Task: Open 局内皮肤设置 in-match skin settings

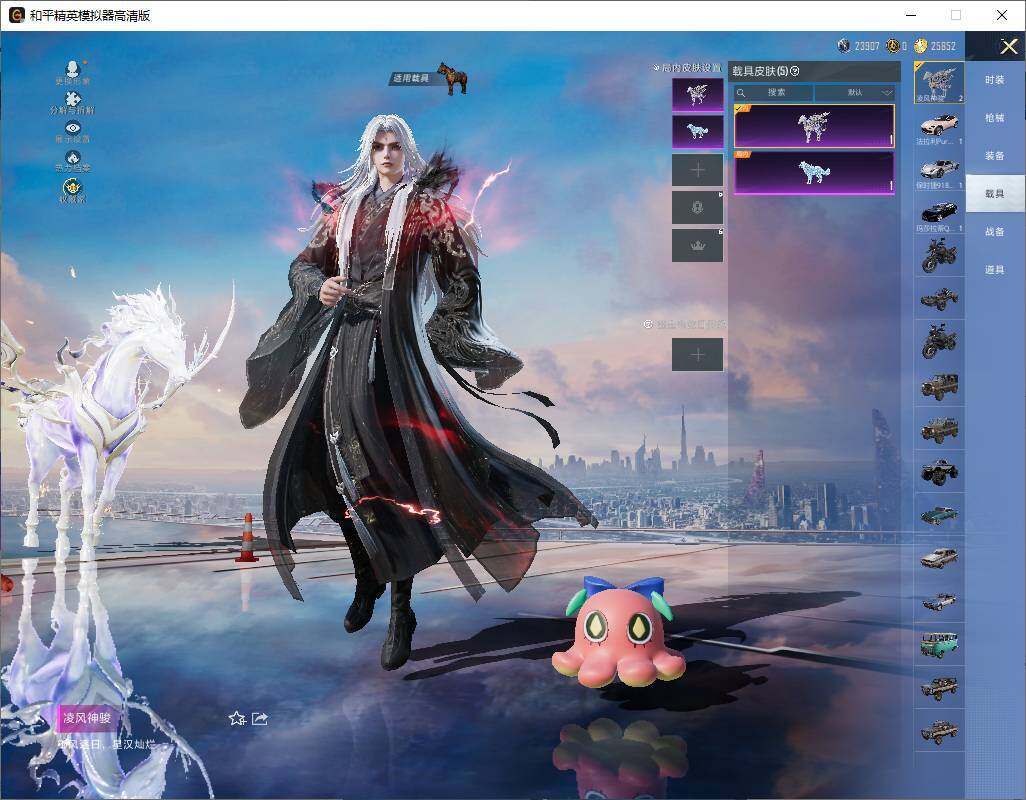Action: tap(688, 68)
